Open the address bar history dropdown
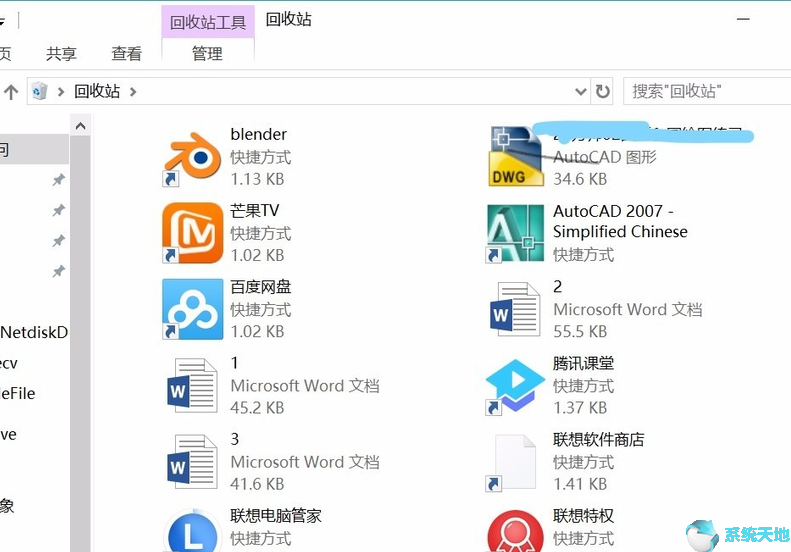Viewport: 791px width, 552px height. click(581, 92)
